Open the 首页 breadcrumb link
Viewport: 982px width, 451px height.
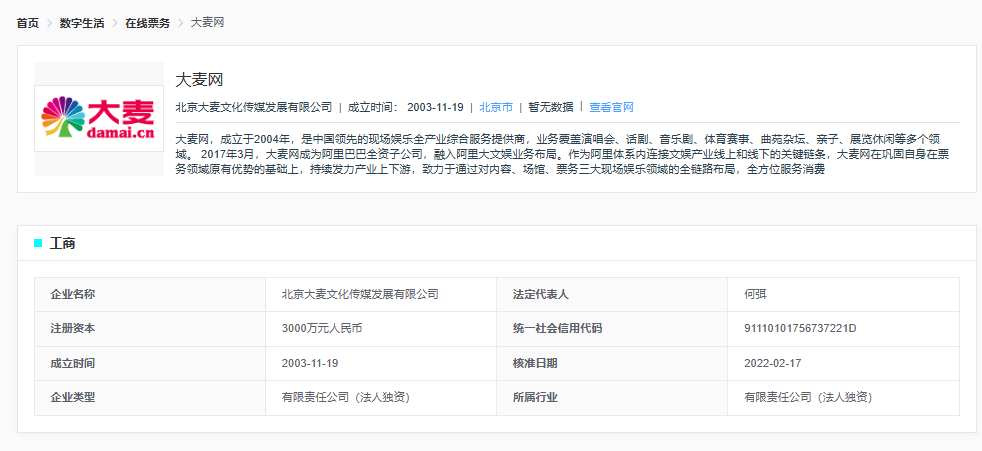[x=28, y=23]
